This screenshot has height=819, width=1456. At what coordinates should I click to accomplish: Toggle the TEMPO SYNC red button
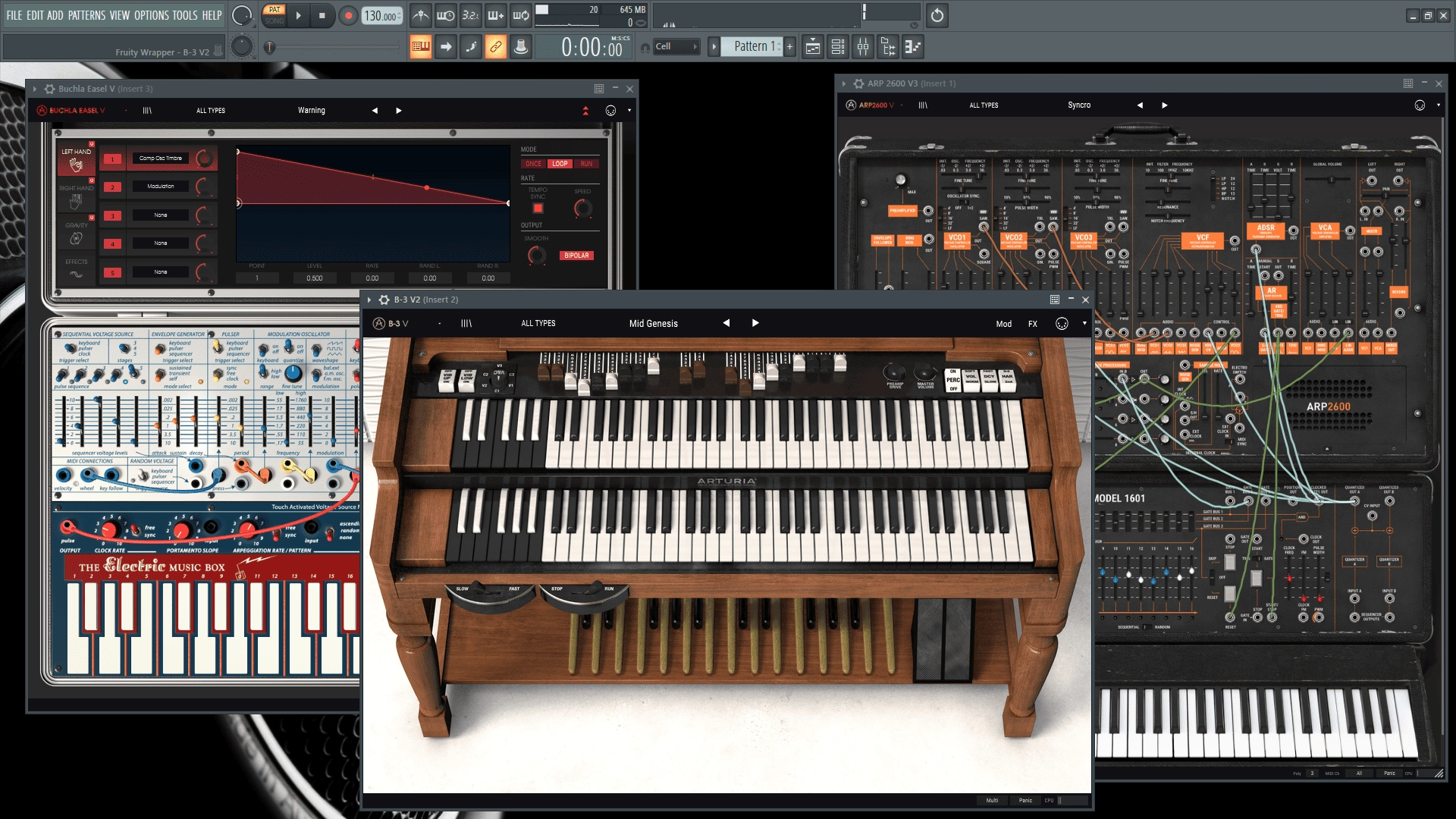coord(538,209)
